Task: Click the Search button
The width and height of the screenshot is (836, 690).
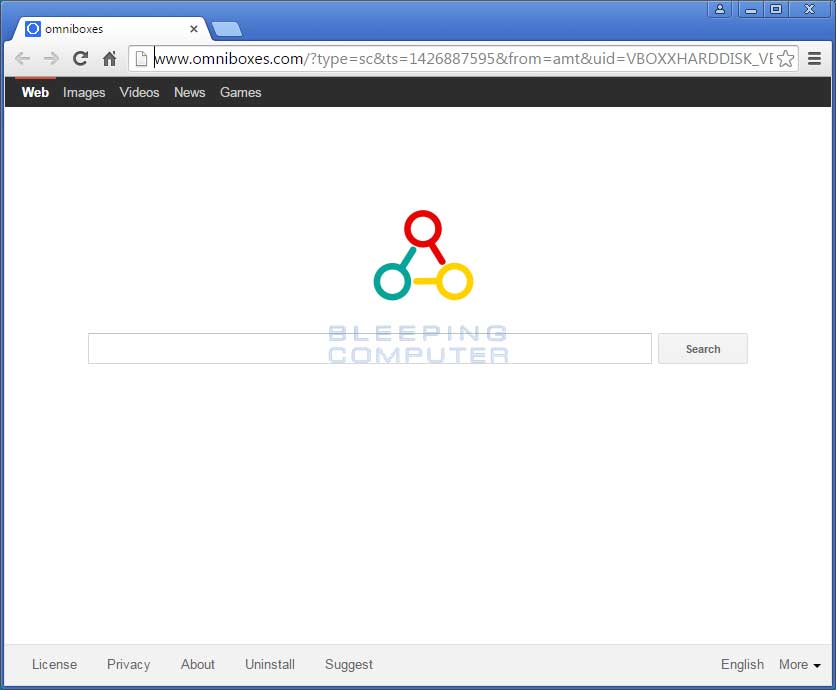Action: click(x=703, y=349)
